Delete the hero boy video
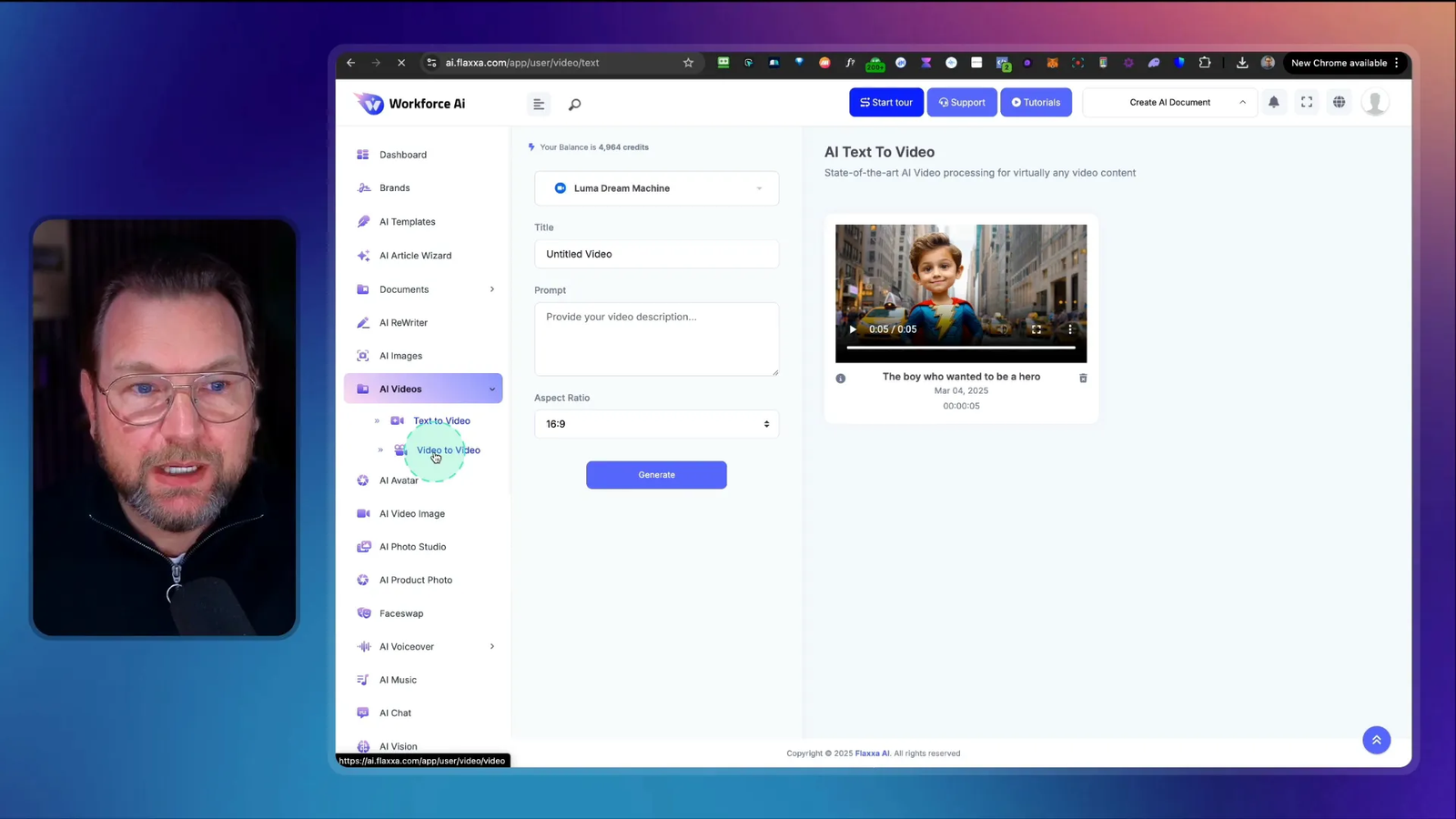This screenshot has height=819, width=1456. [x=1083, y=378]
